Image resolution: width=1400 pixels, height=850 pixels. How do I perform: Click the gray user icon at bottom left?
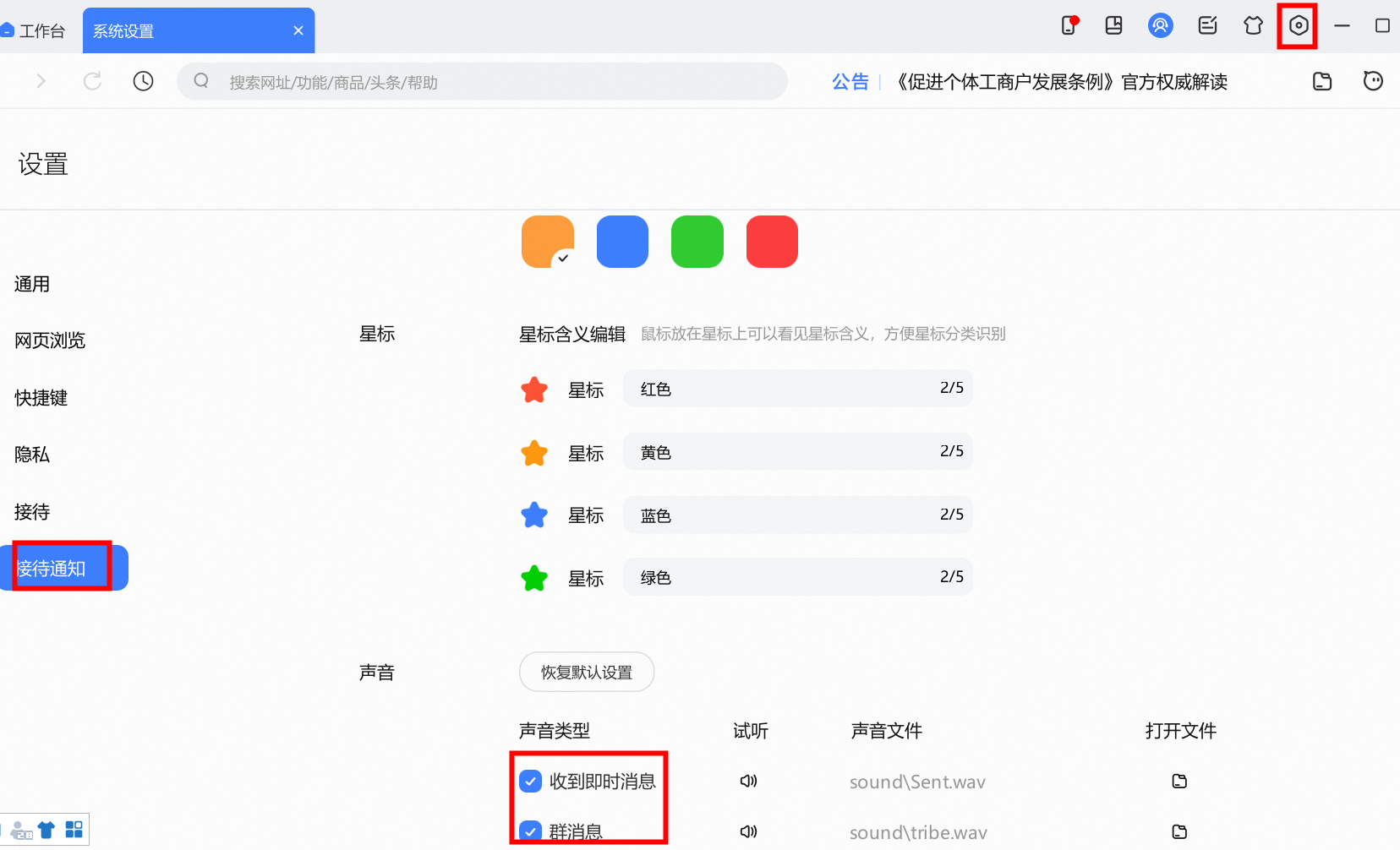(x=21, y=831)
